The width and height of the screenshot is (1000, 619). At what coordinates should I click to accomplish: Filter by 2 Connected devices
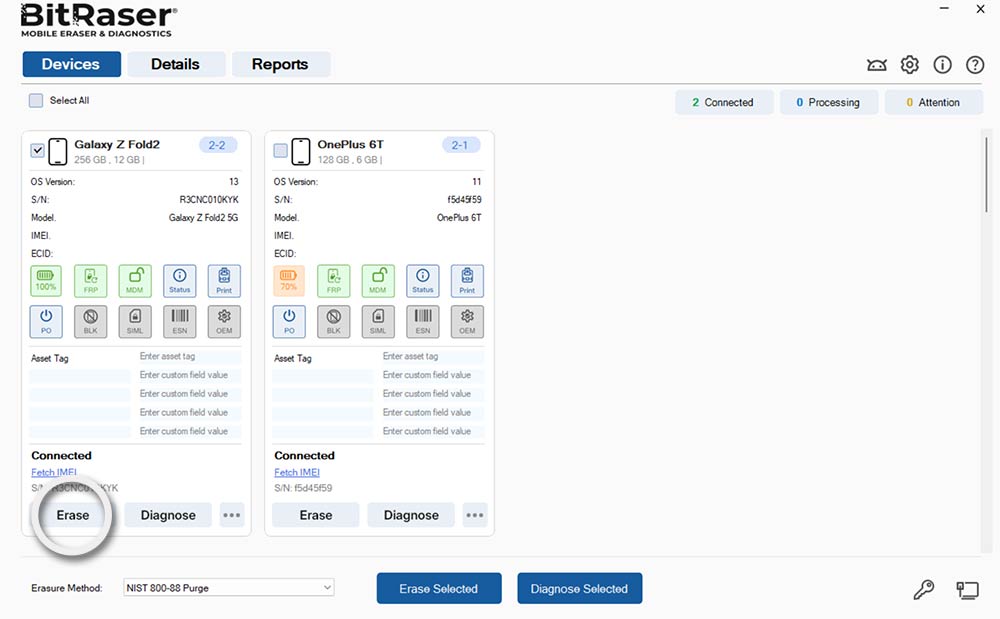pyautogui.click(x=724, y=103)
